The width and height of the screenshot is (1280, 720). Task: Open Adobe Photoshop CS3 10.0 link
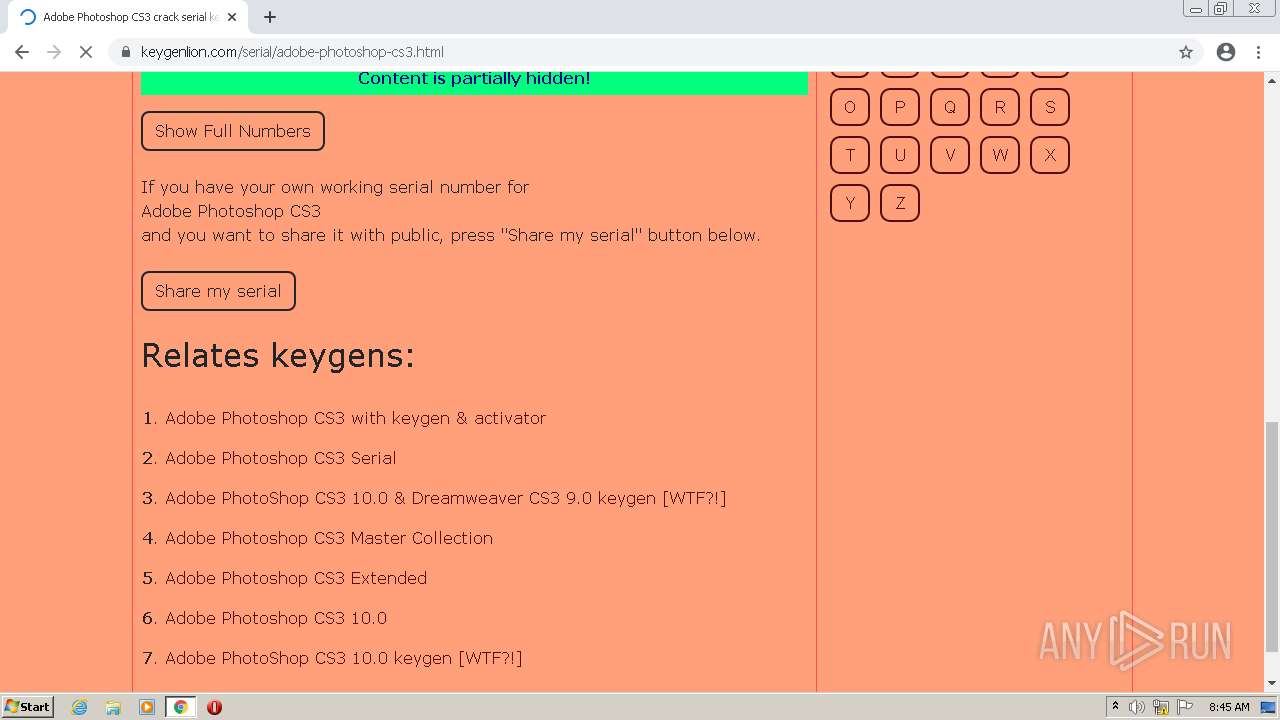276,618
